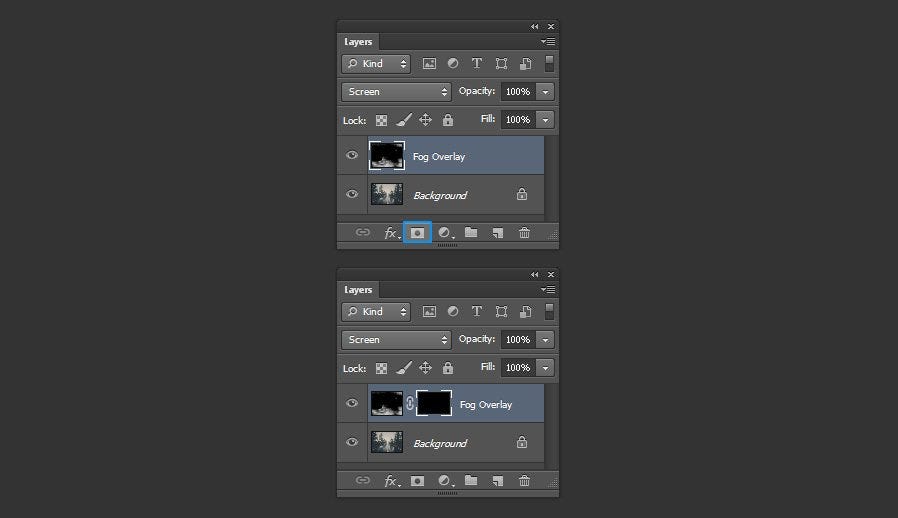Click link layers icon in lower panel
The width and height of the screenshot is (898, 518).
[363, 480]
